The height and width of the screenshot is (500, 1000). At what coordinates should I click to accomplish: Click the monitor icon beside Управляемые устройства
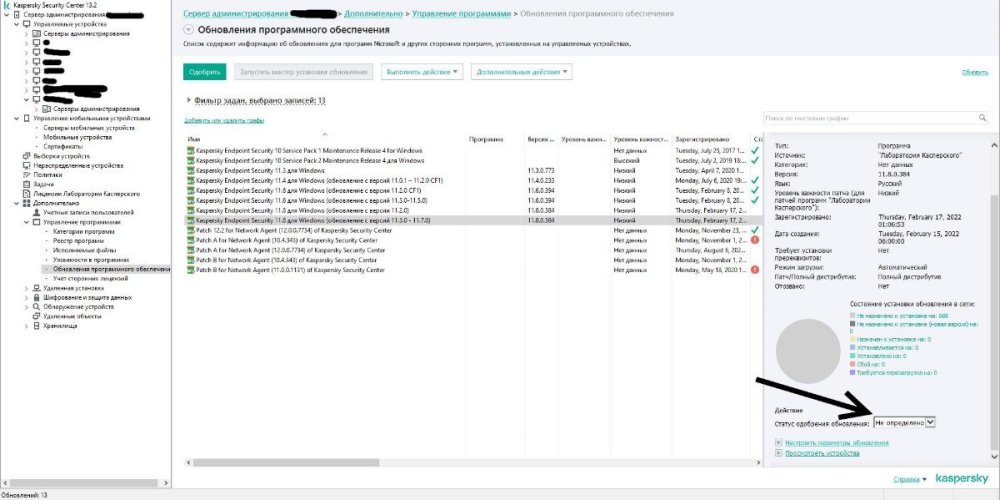pyautogui.click(x=26, y=24)
